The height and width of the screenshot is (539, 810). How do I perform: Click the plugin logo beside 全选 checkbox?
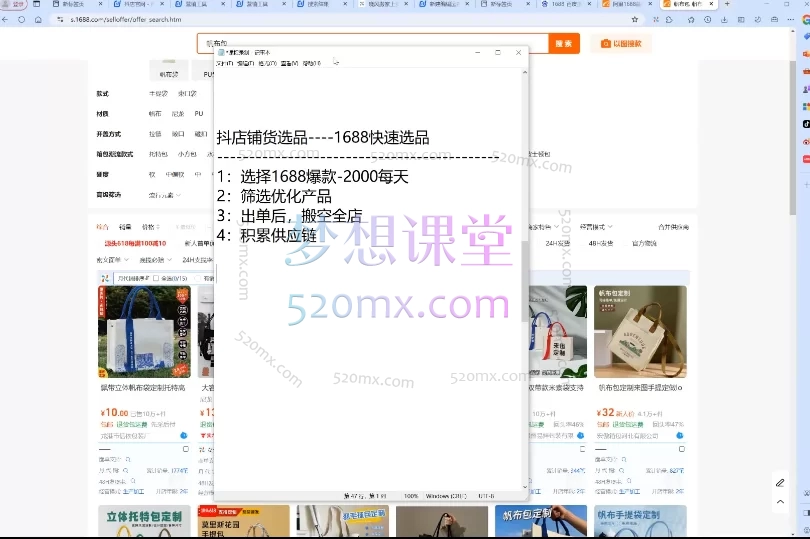point(105,278)
